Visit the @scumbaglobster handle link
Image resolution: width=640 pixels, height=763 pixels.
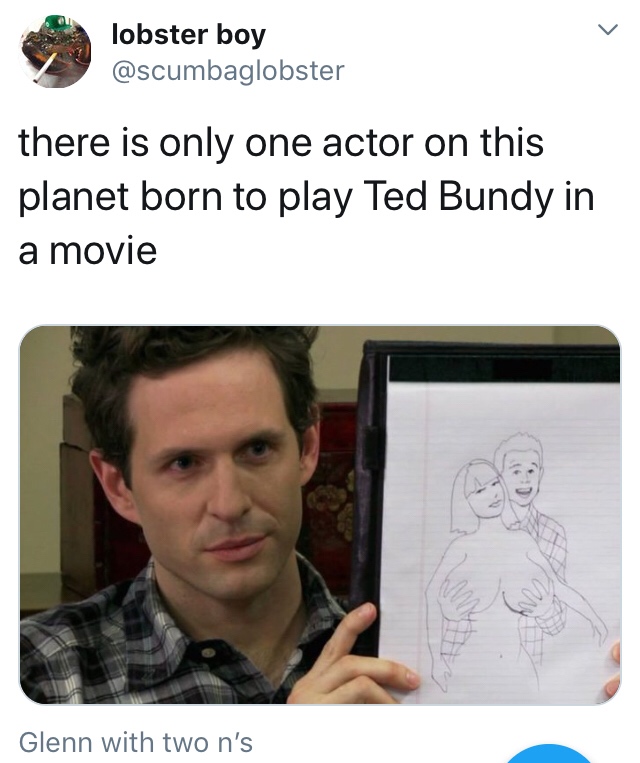[x=228, y=71]
